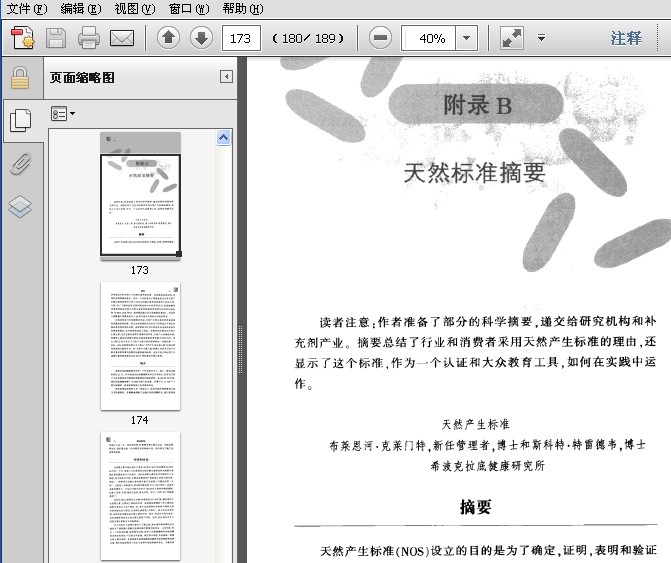Open the 视图 menu

pos(135,8)
